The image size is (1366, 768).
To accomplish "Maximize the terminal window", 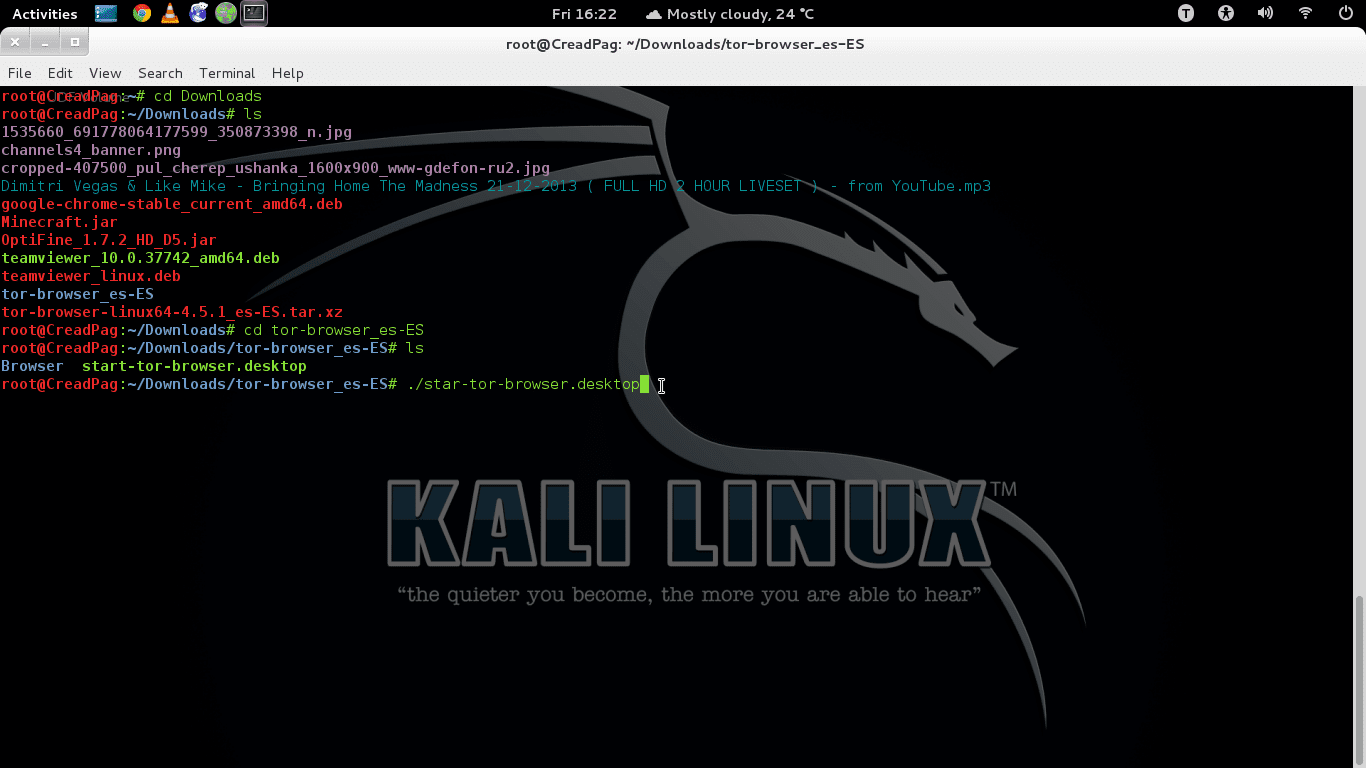I will pos(74,42).
